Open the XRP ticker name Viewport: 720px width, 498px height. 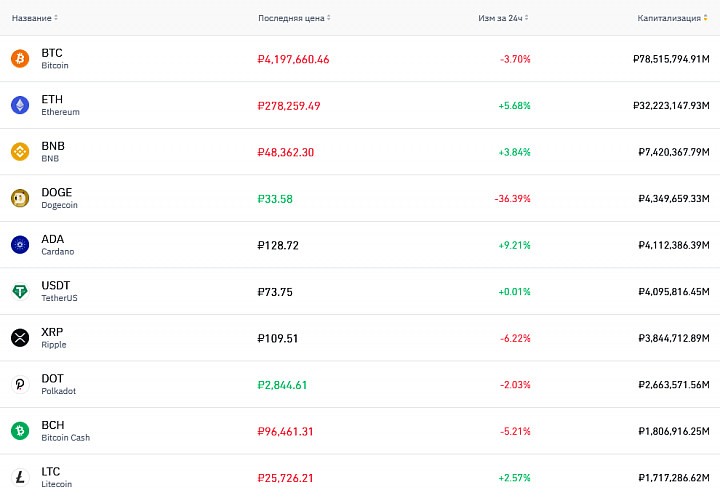52,332
